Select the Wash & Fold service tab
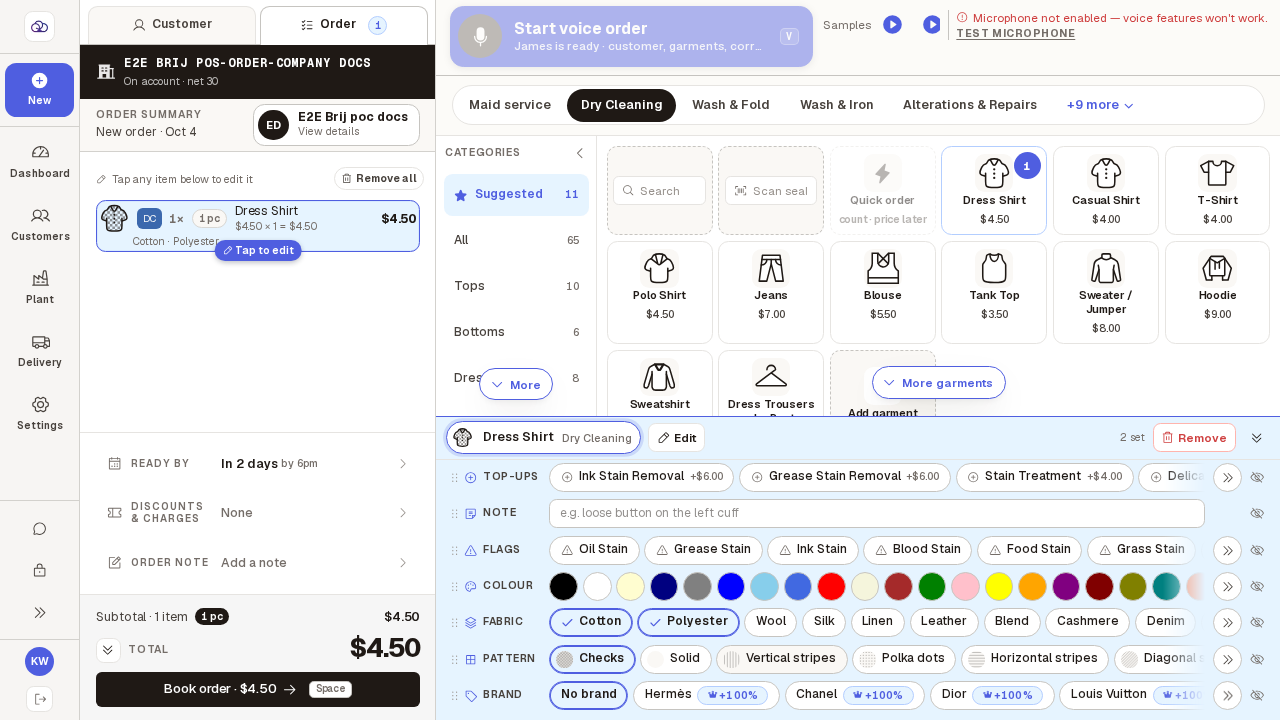 click(731, 105)
